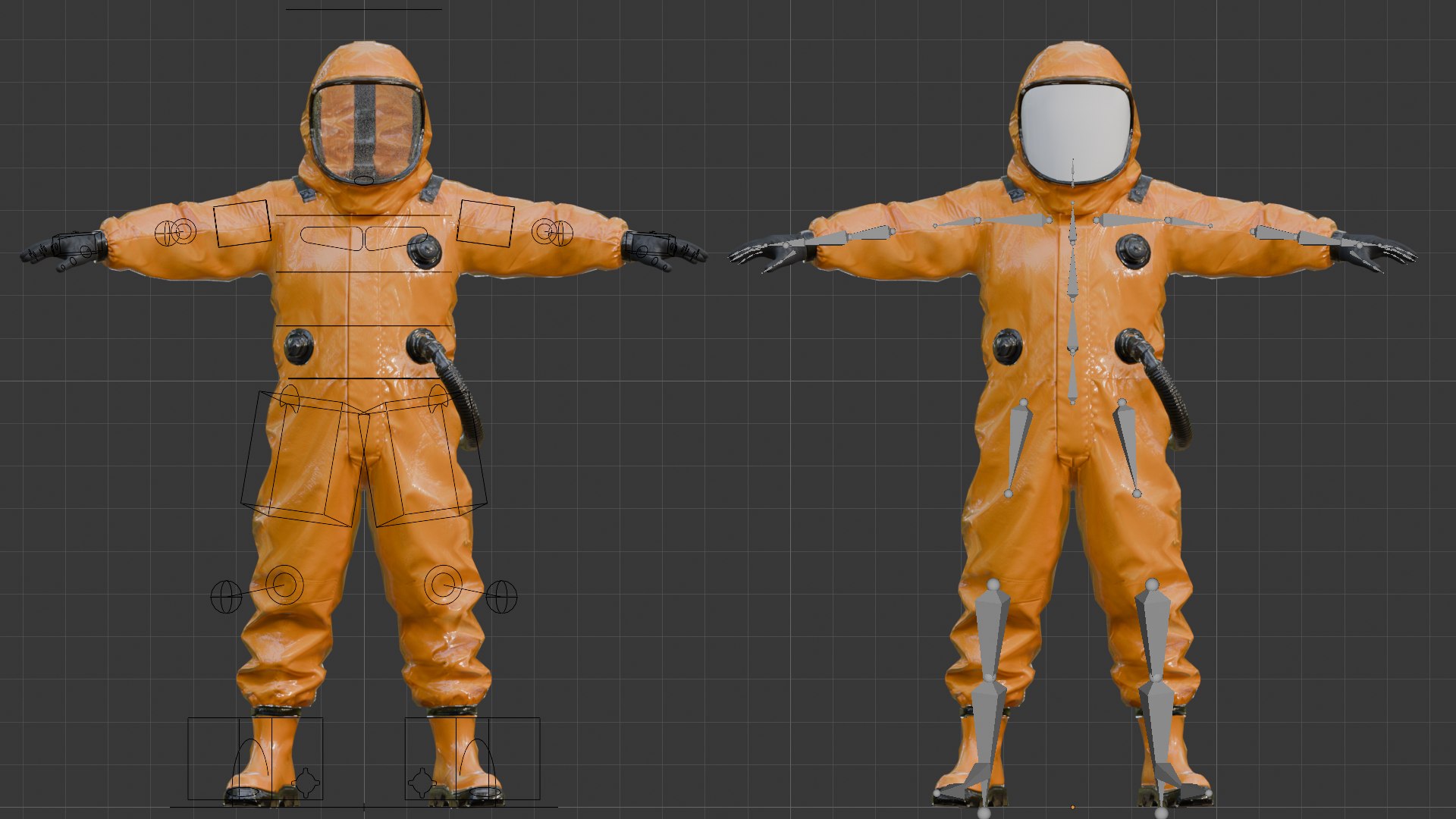Click gear-shaped foot control by viewer-left boot

[306, 783]
